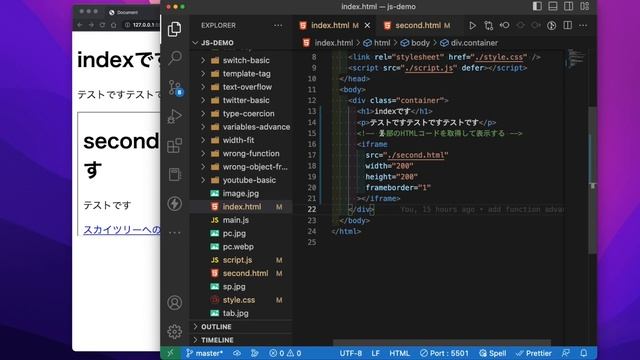
Task: Run the file with the play button
Action: tap(472, 25)
